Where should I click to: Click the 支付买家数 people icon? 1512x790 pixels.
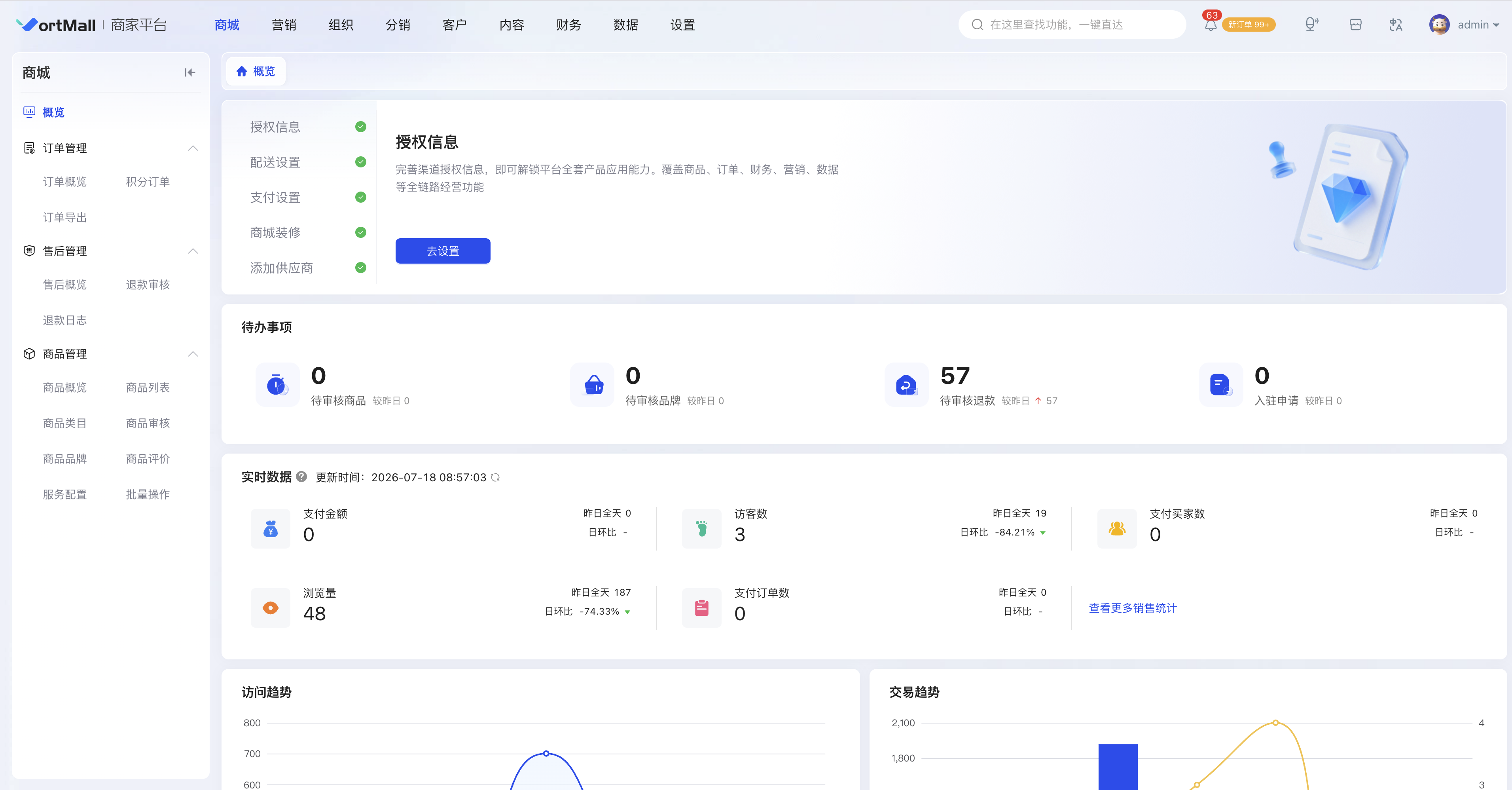(1117, 529)
